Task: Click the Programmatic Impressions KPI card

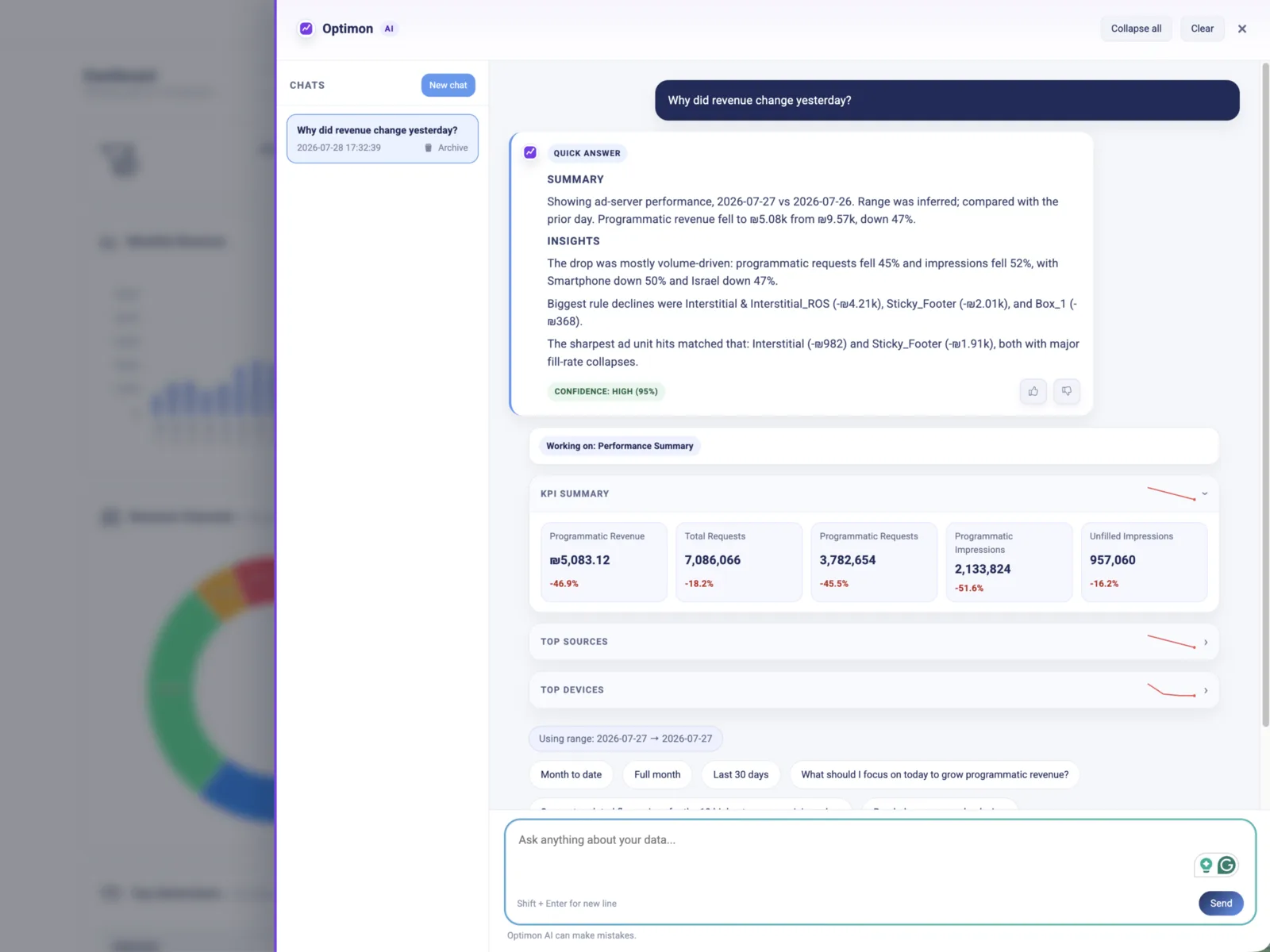Action: point(1009,562)
